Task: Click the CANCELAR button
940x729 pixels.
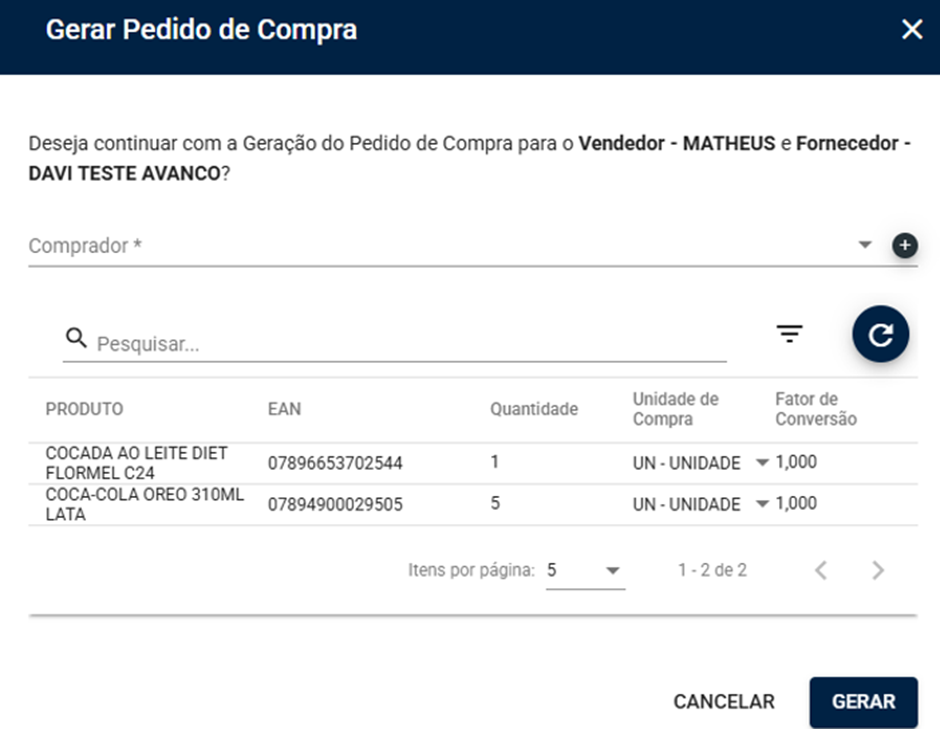Action: click(x=724, y=701)
